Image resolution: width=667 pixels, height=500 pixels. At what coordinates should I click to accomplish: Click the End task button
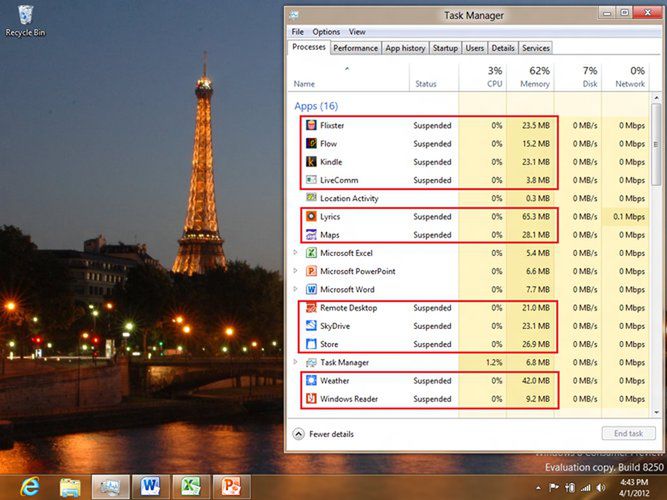pos(628,434)
